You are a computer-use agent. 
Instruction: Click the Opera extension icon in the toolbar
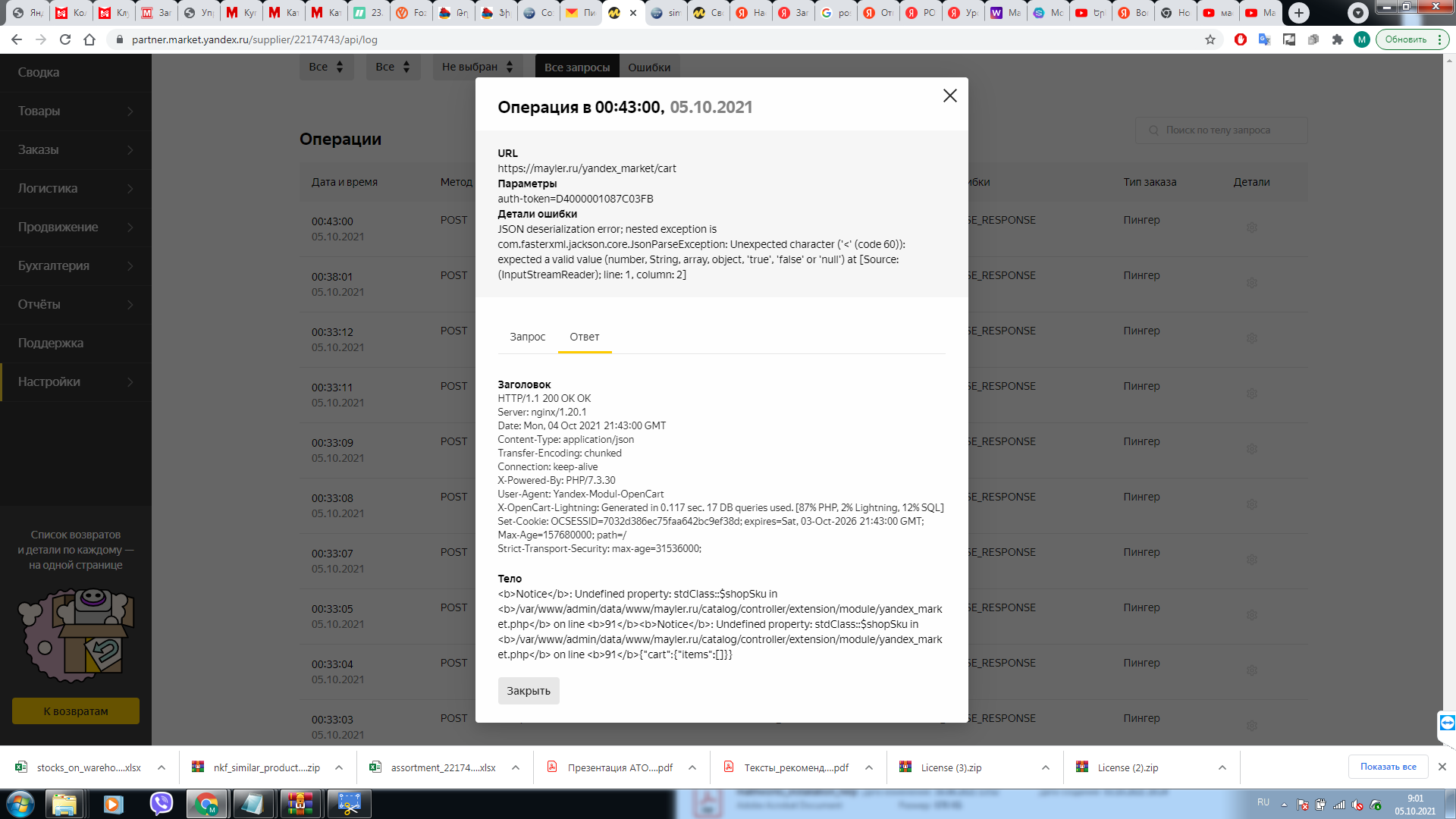point(1241,39)
